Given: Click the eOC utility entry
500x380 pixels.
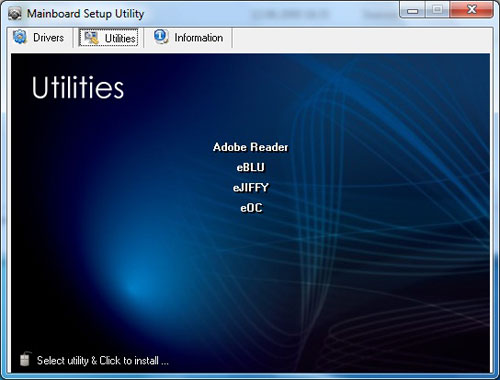Looking at the screenshot, I should 251,208.
